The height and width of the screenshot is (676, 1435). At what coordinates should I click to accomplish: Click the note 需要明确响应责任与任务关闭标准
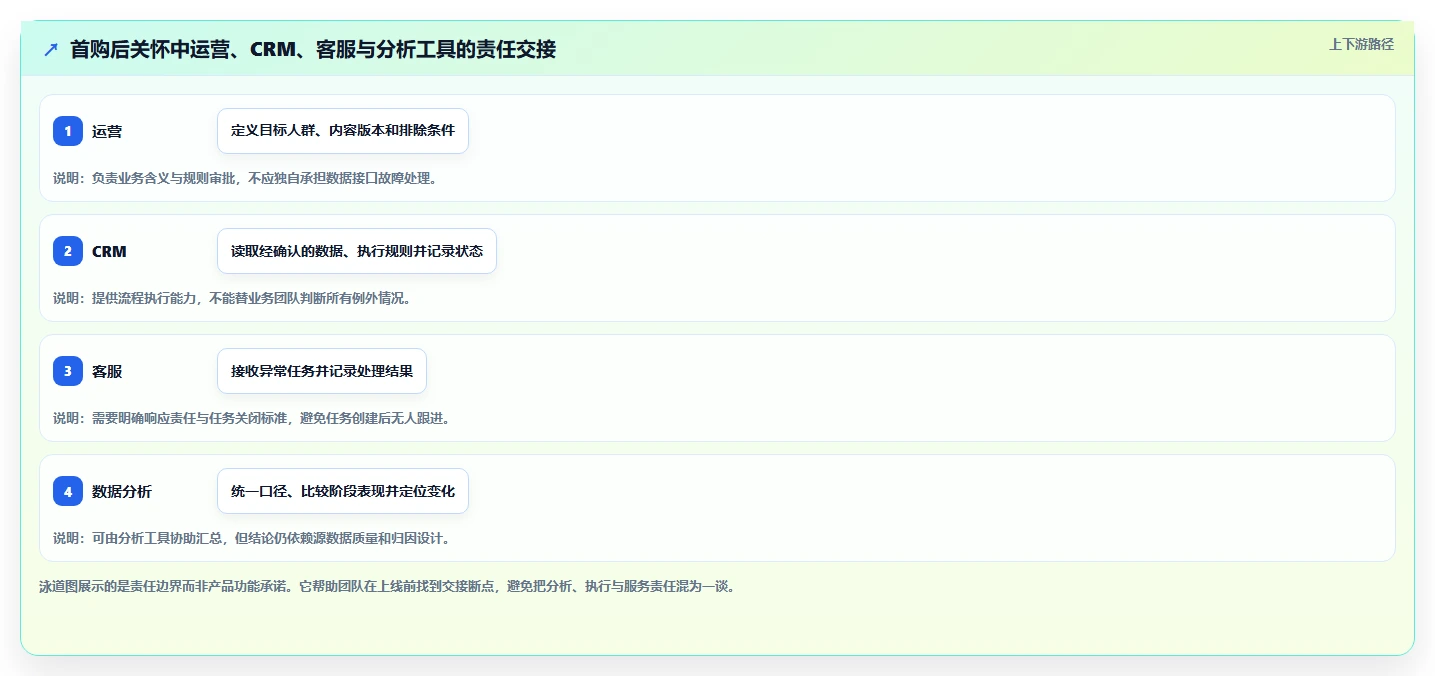[191, 418]
